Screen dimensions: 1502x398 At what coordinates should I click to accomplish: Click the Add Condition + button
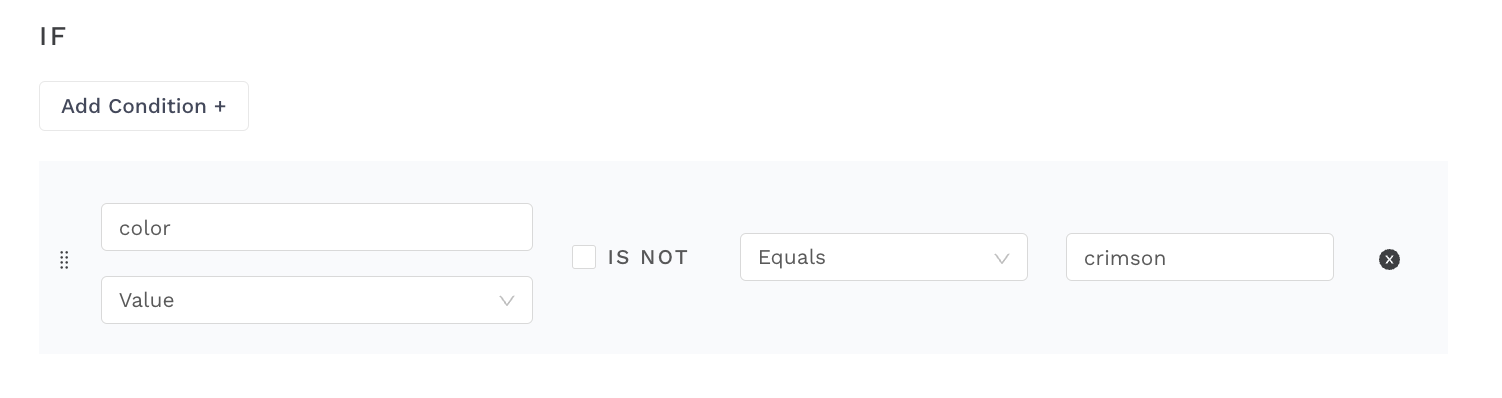(144, 106)
